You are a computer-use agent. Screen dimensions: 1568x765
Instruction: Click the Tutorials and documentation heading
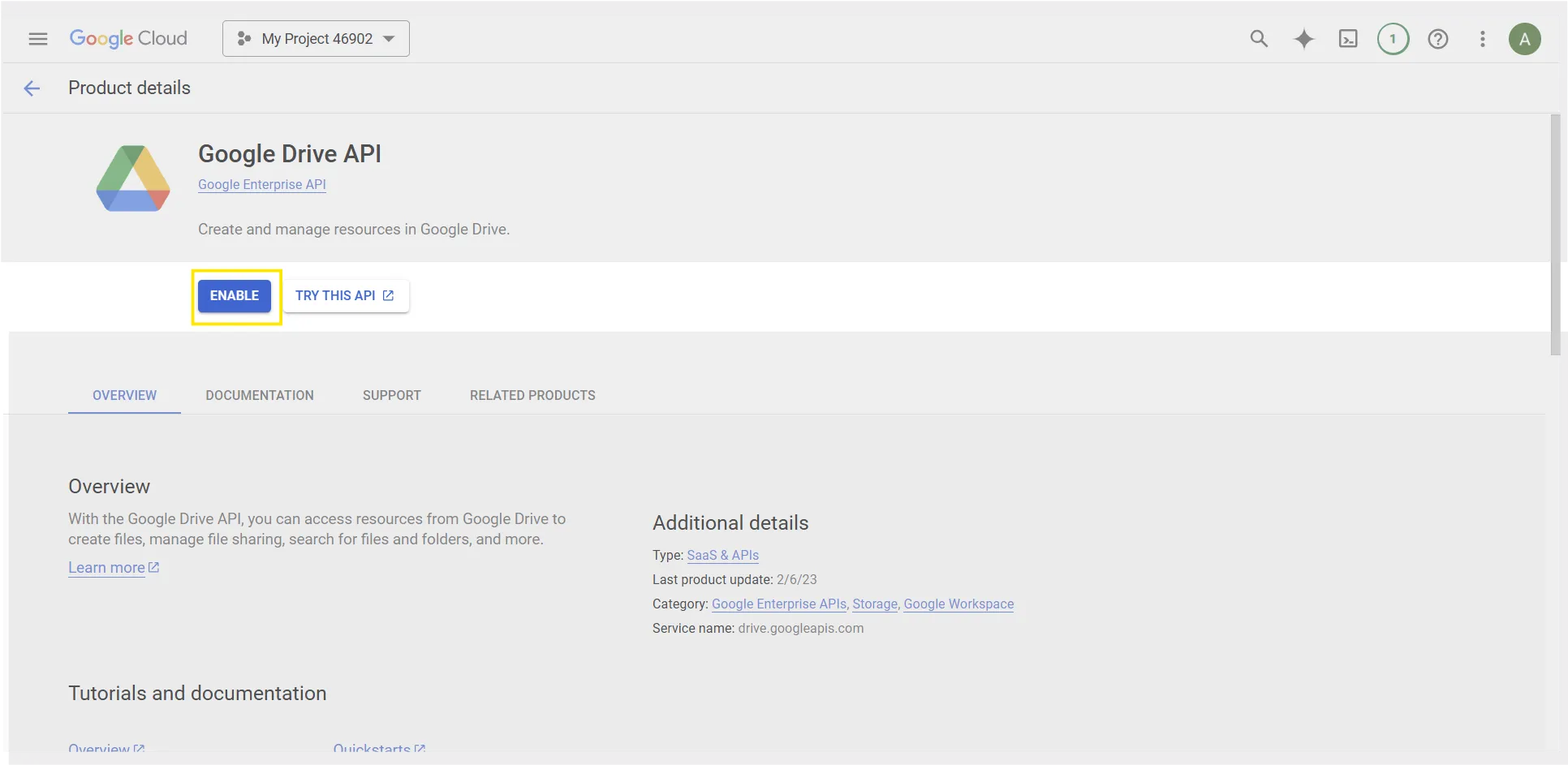197,694
